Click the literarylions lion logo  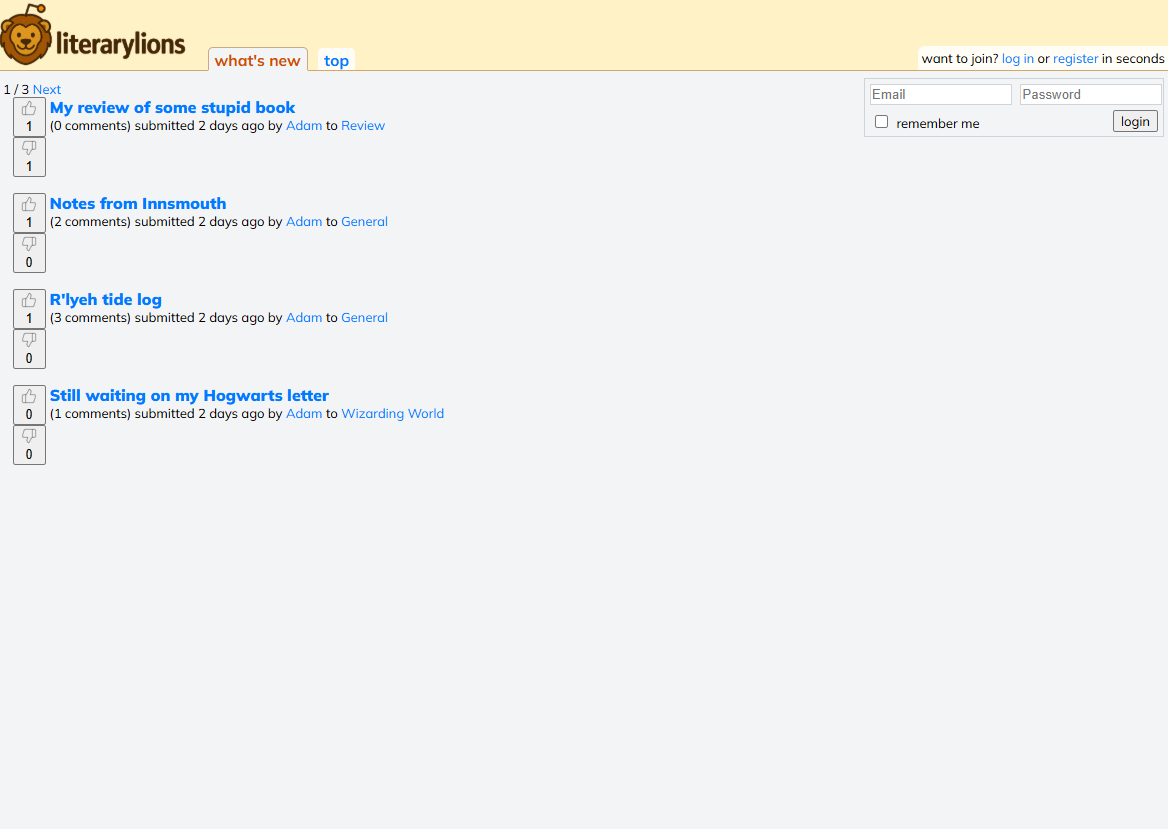[27, 33]
